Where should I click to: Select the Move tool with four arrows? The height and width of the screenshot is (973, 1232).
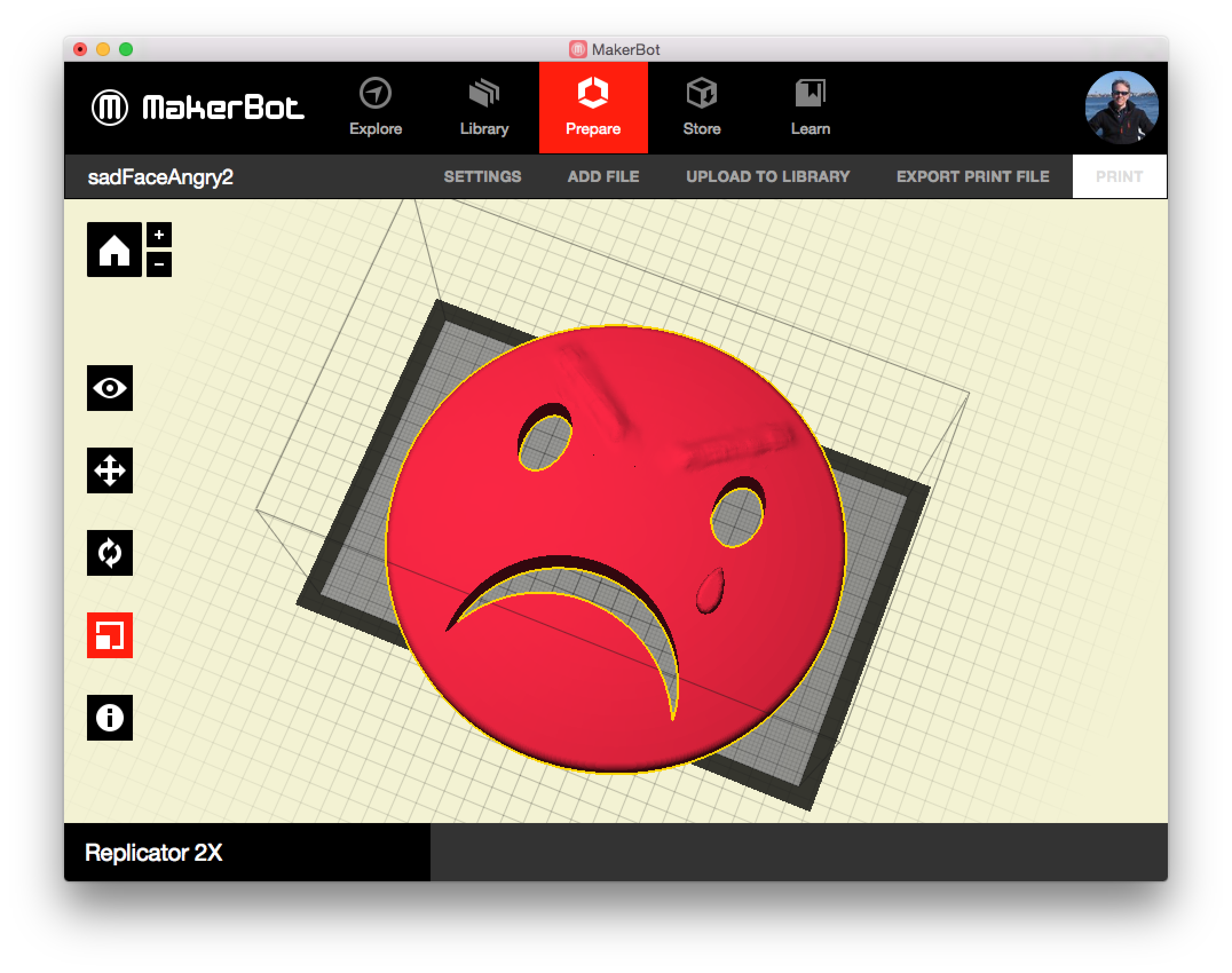[x=110, y=470]
